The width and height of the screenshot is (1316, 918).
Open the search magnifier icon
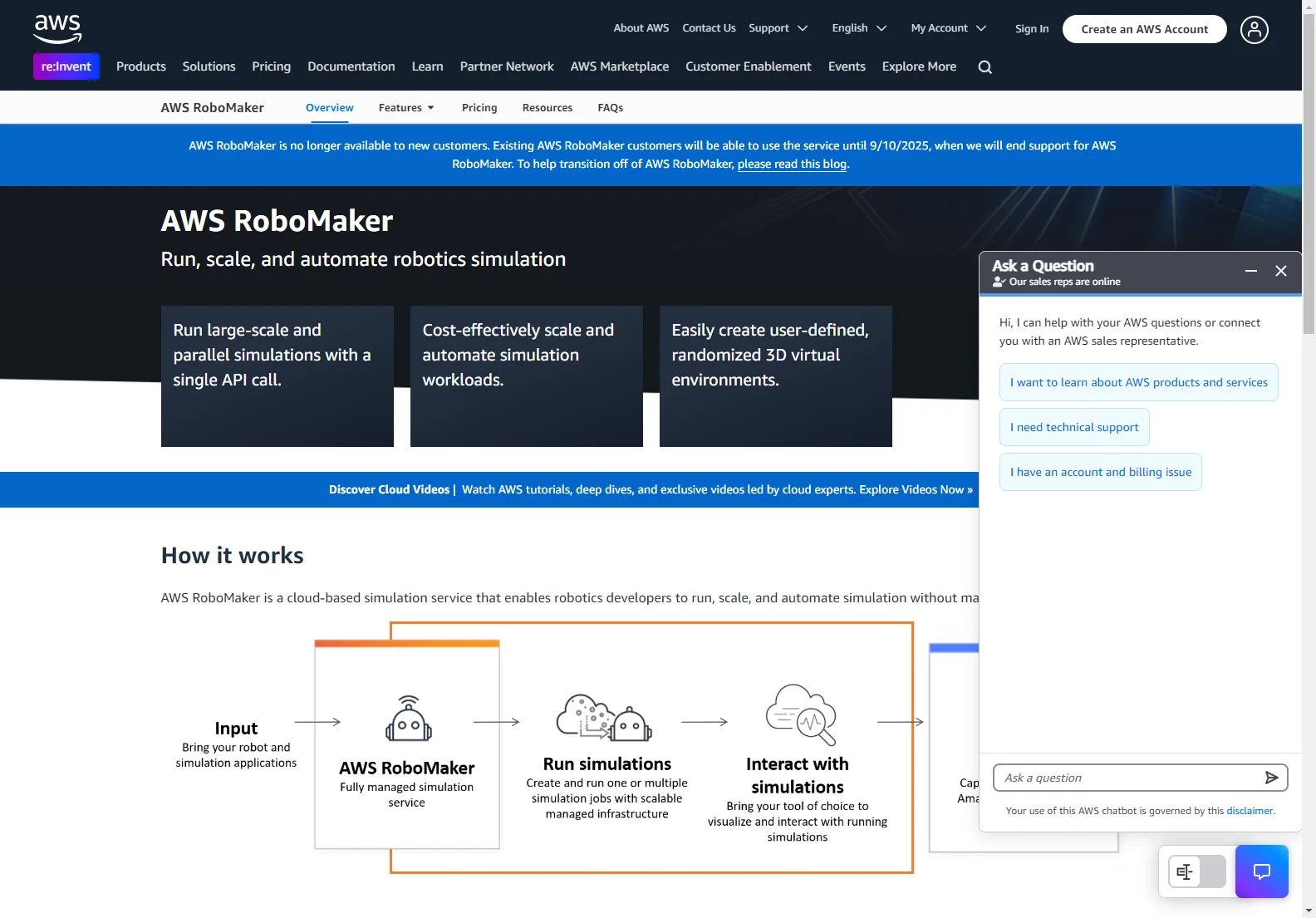pyautogui.click(x=985, y=67)
